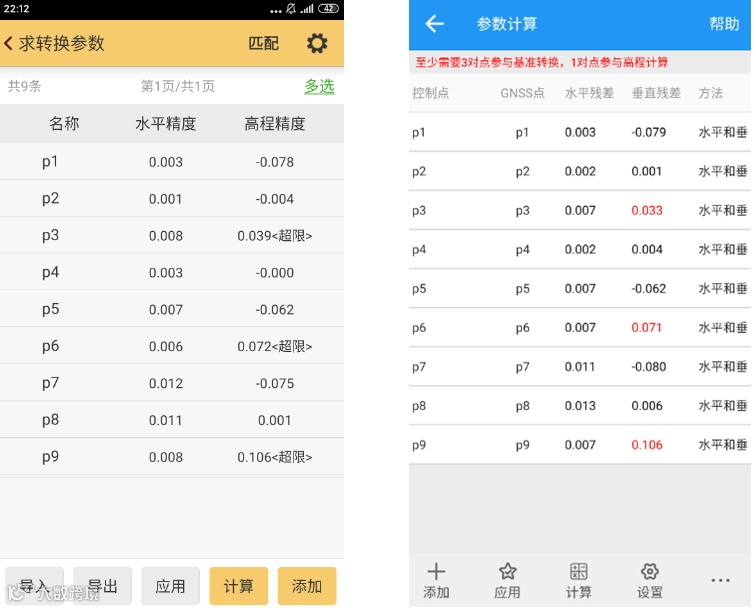
Task: Tap the 水平精度 column header
Action: (165, 124)
